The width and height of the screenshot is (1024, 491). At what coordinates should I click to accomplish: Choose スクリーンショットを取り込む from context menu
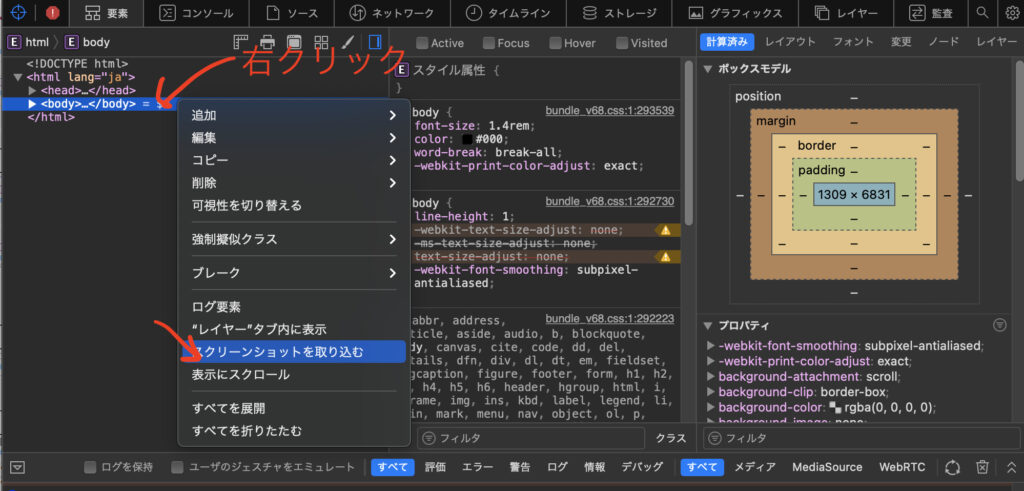[294, 352]
